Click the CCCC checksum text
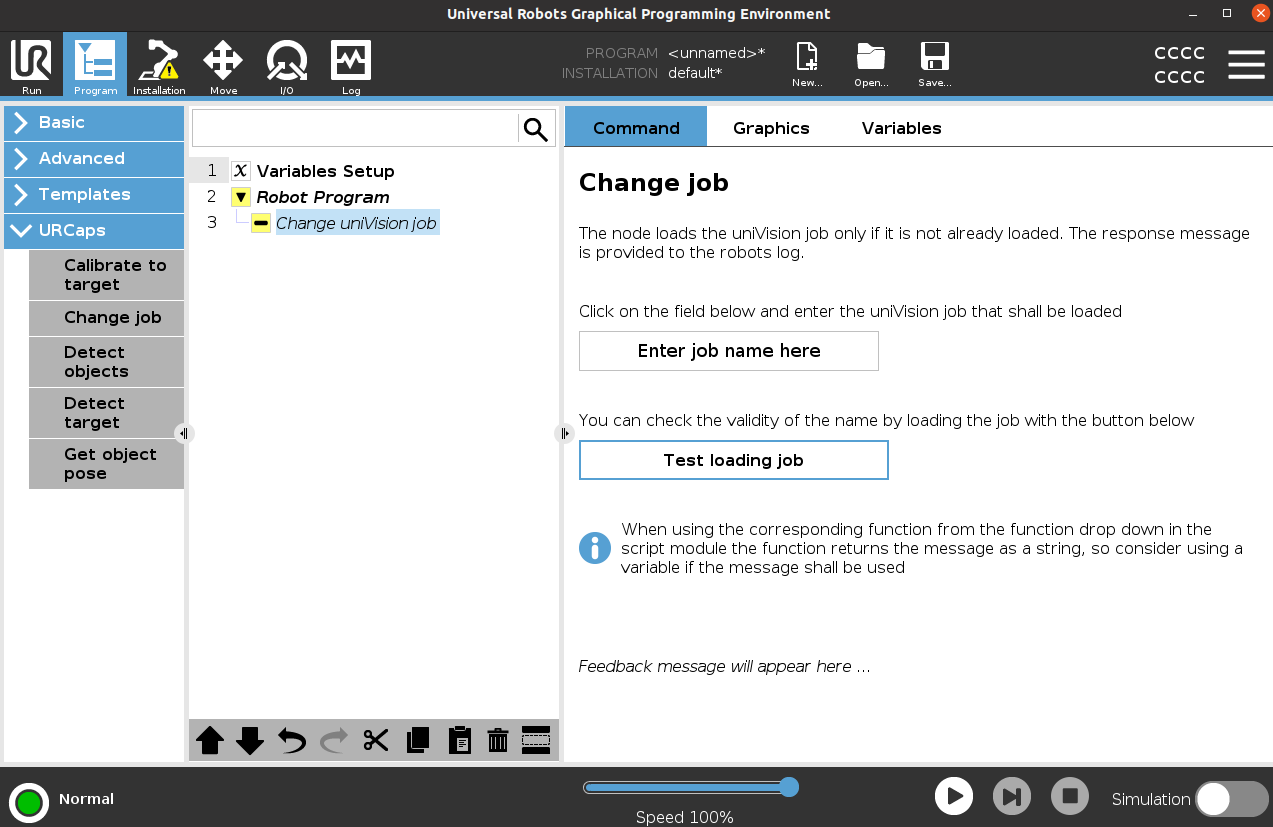 click(1179, 65)
